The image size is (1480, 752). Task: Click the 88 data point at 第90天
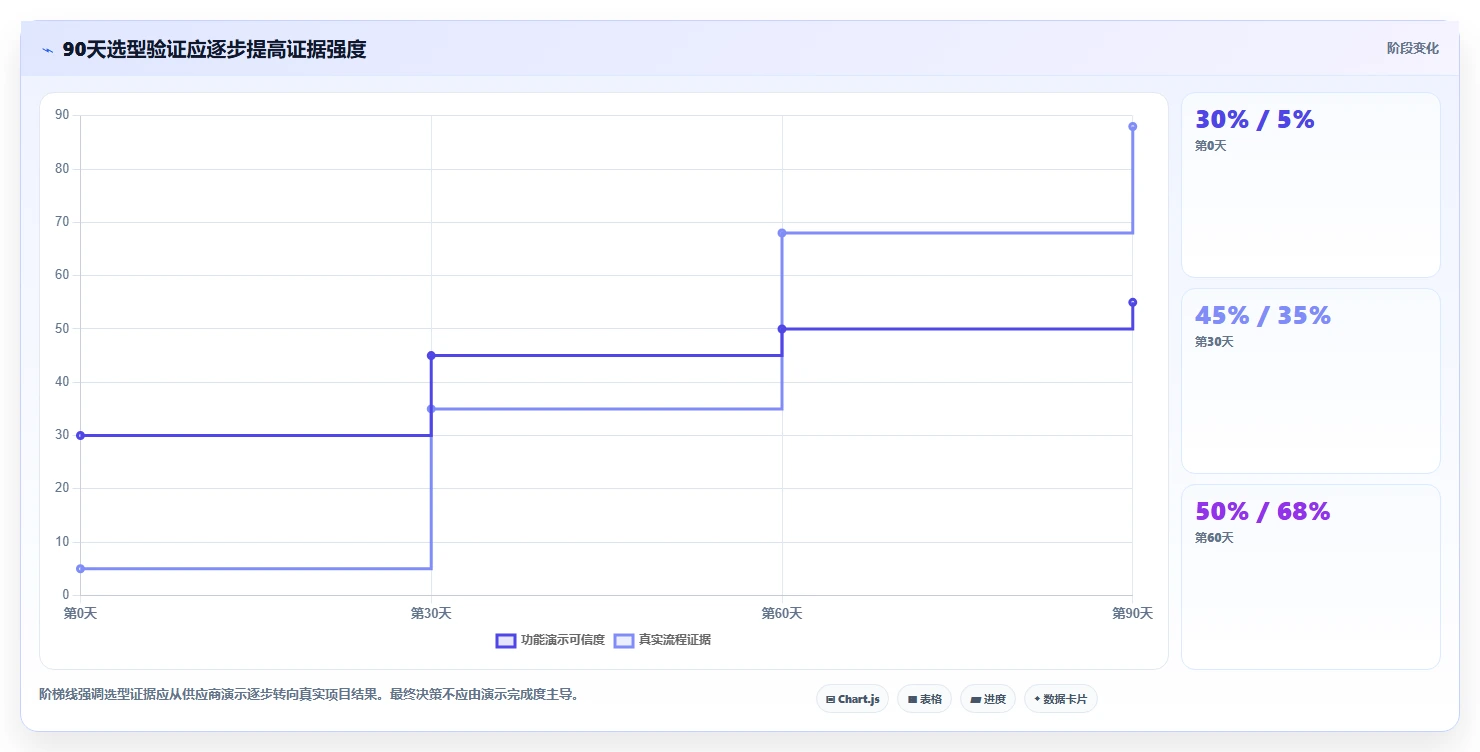(x=1132, y=126)
